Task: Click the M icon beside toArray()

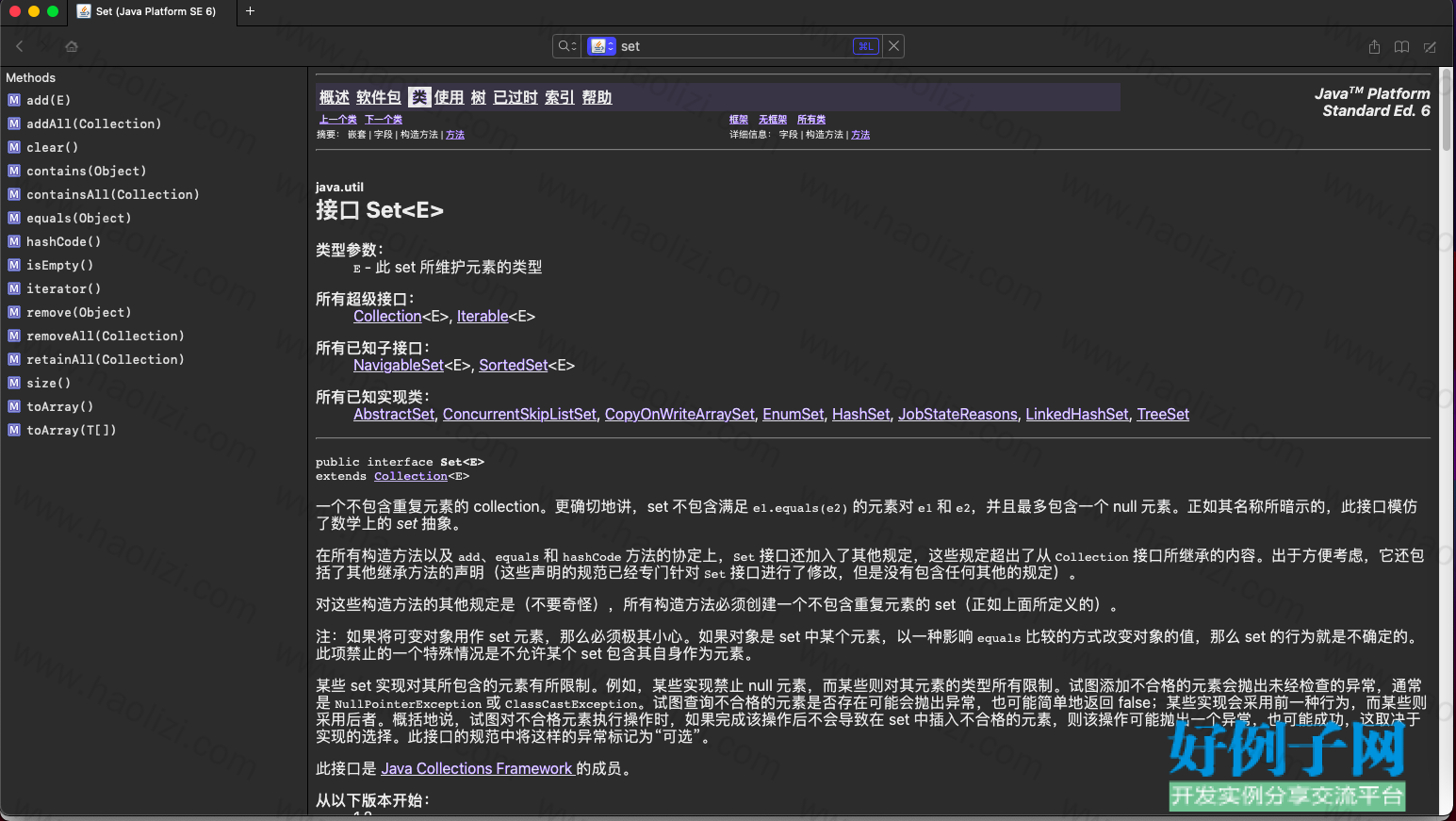Action: point(14,406)
